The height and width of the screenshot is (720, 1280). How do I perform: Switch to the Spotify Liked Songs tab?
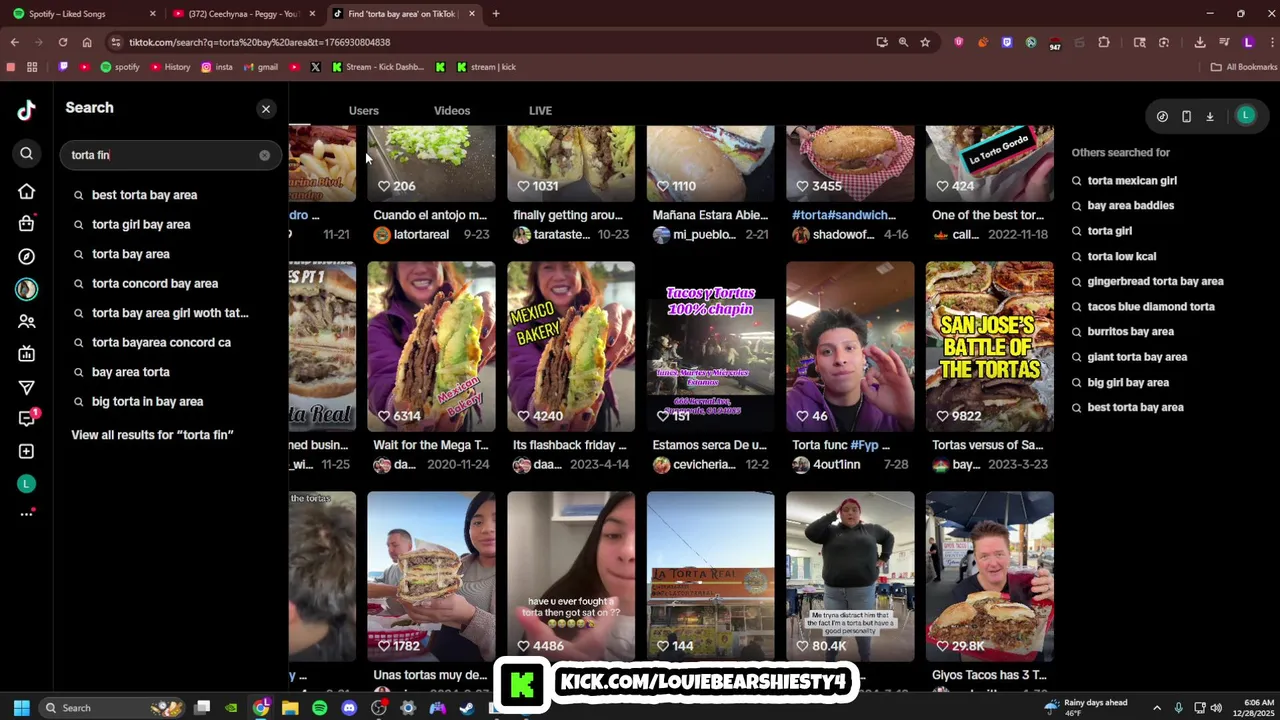pos(85,14)
